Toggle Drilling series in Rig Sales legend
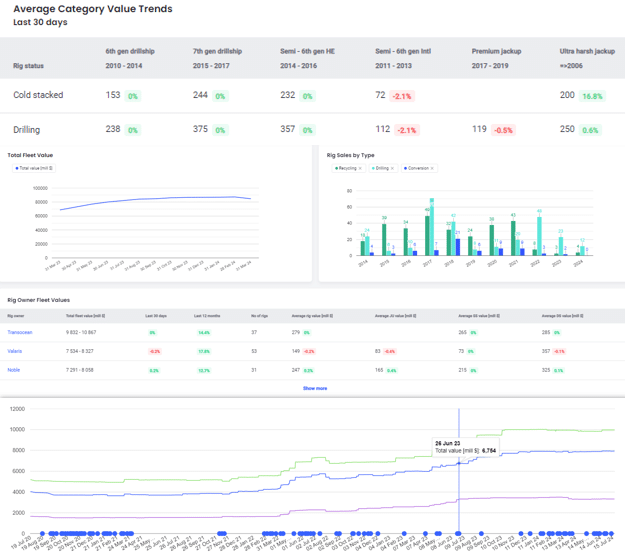This screenshot has width=625, height=557. (x=380, y=168)
